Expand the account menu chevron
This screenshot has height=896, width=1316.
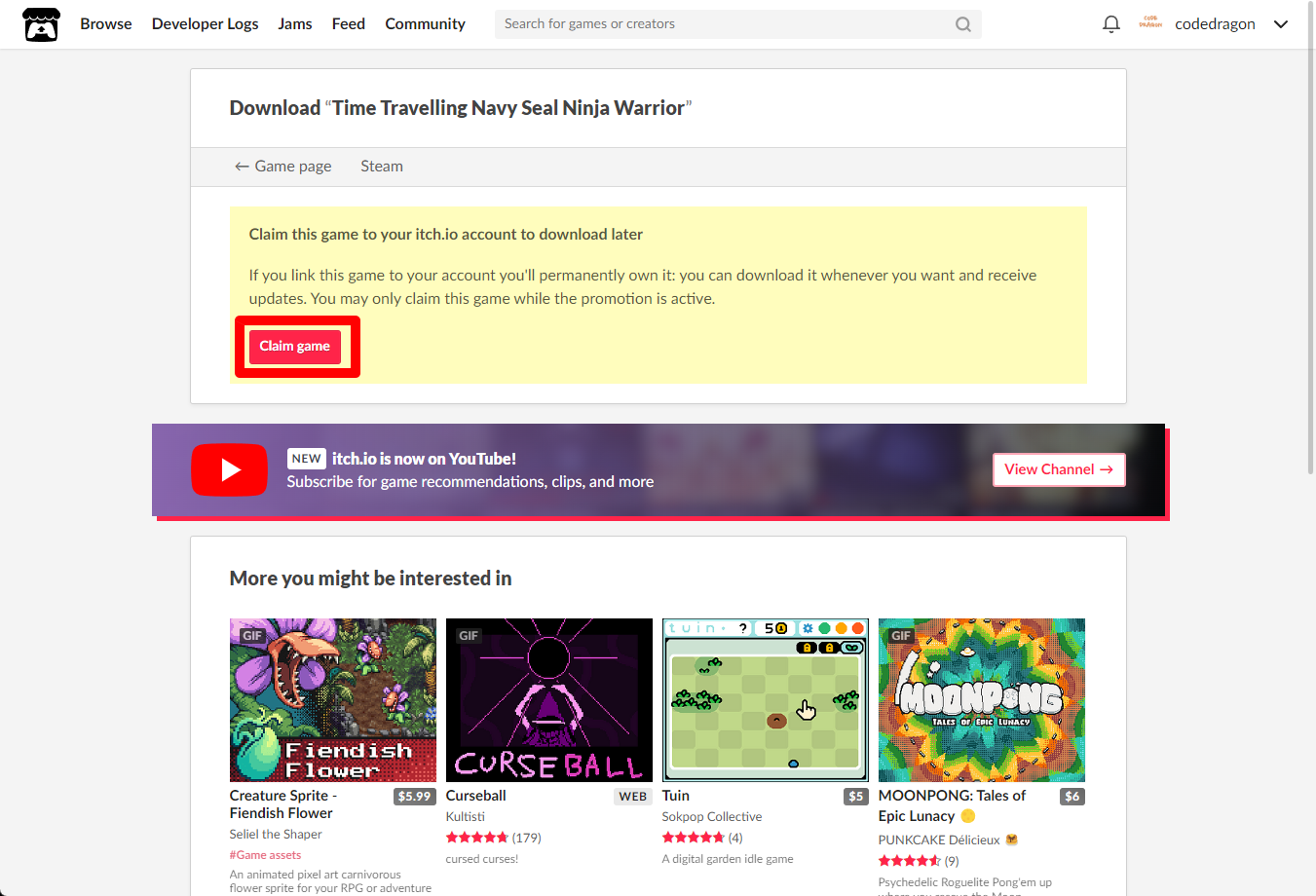pyautogui.click(x=1281, y=24)
